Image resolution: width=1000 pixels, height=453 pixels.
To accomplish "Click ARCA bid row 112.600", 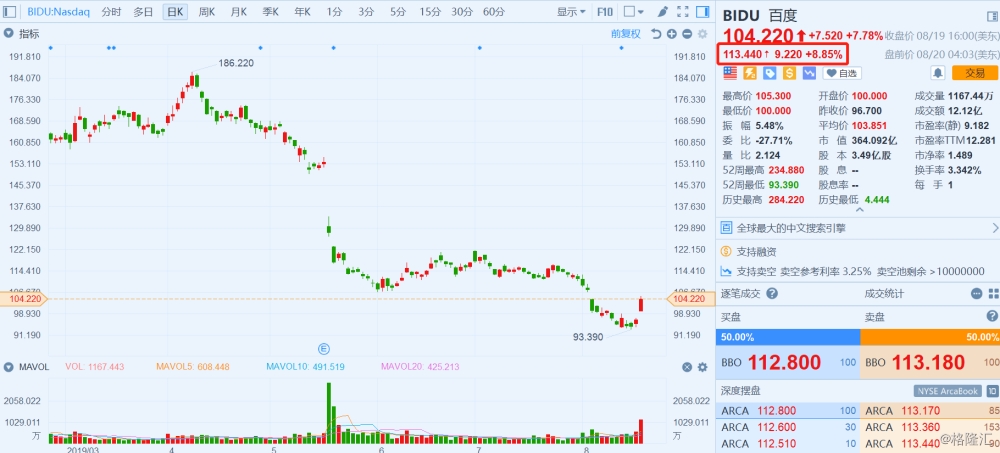I will (788, 427).
